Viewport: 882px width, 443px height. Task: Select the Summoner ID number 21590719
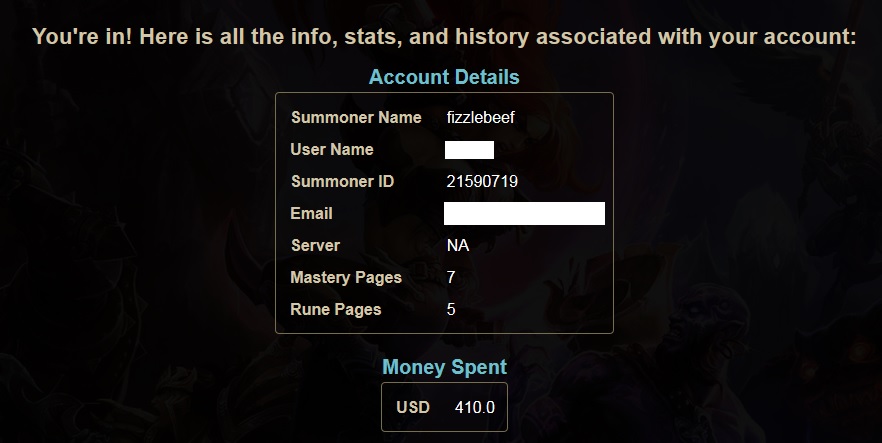tap(482, 182)
